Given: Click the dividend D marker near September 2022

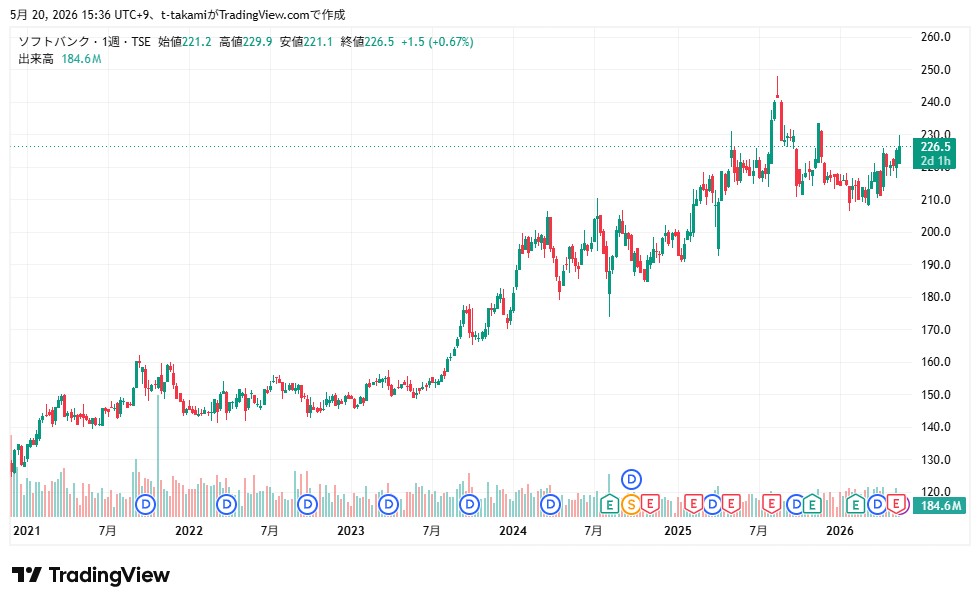Looking at the screenshot, I should 307,504.
